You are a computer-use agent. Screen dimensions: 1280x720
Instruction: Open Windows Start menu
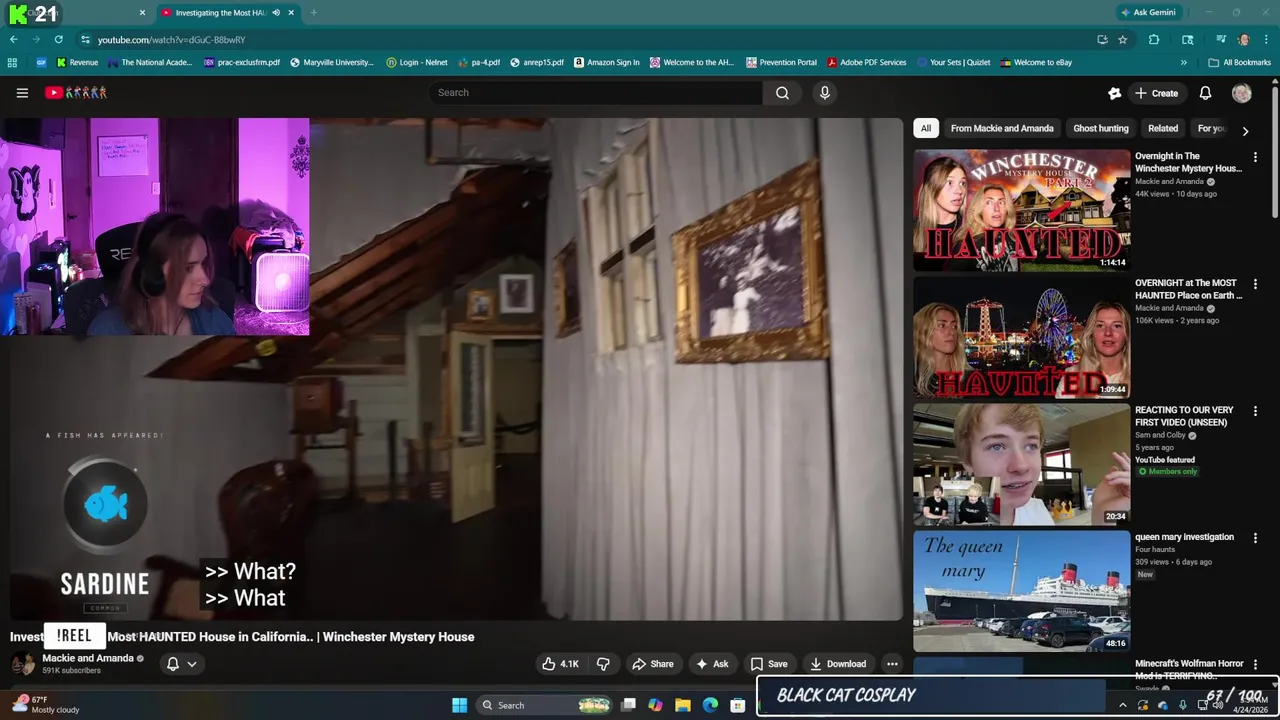pos(459,705)
